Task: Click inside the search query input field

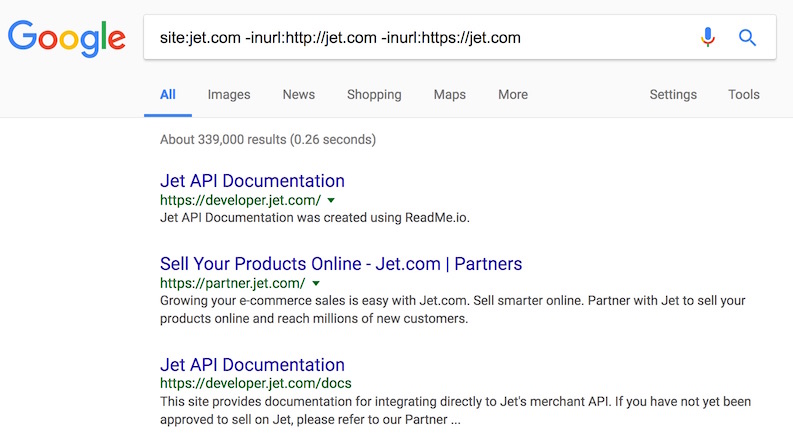Action: (x=420, y=37)
